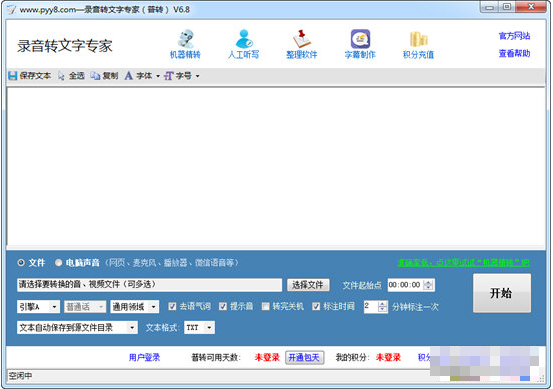Click the 分钟标注一次 minute spinner
Image resolution: width=553 pixels, height=389 pixels.
pos(383,307)
